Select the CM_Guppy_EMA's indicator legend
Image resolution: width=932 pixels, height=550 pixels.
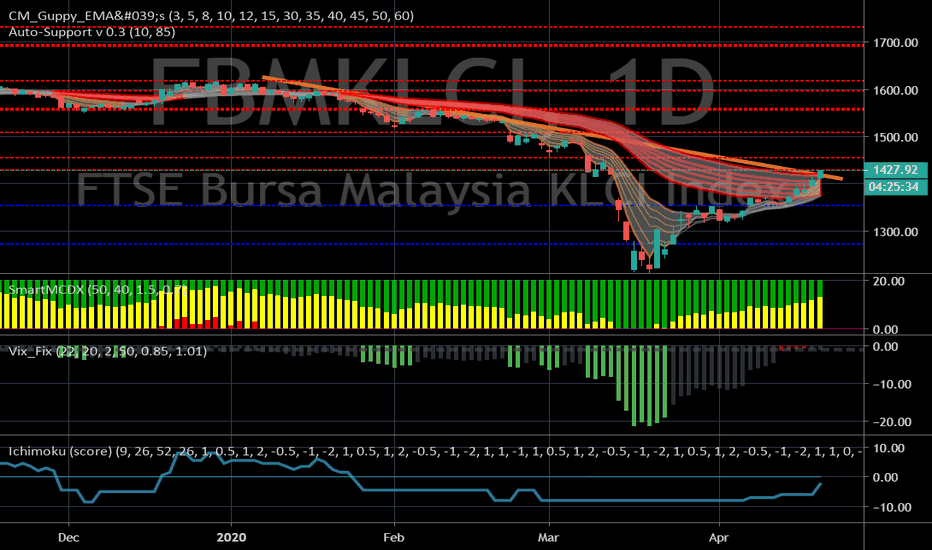click(x=211, y=15)
